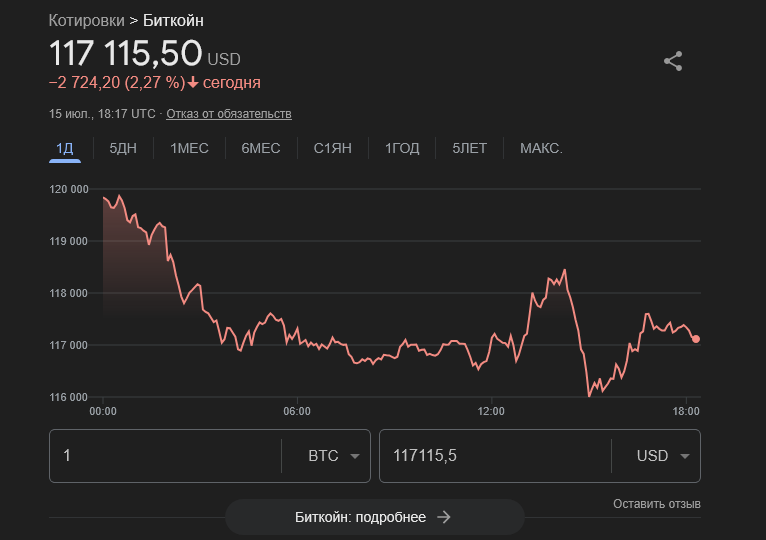
Task: Click the 18:00 time axis label
Action: coord(686,411)
